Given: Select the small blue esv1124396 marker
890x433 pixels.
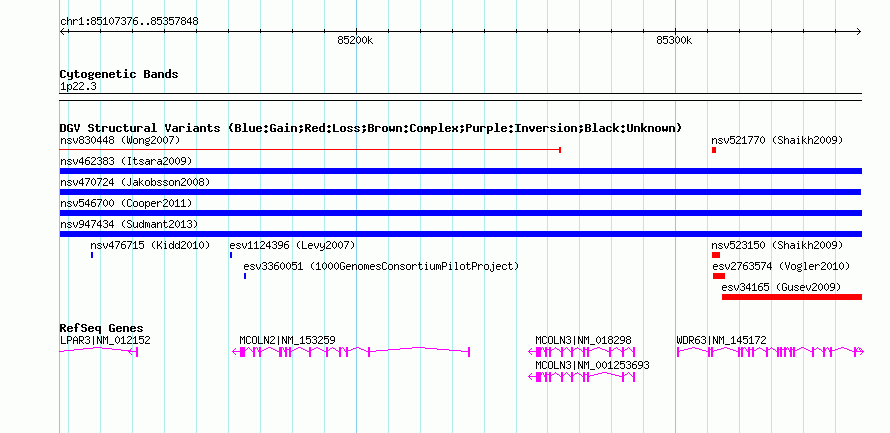Looking at the screenshot, I should [231, 255].
